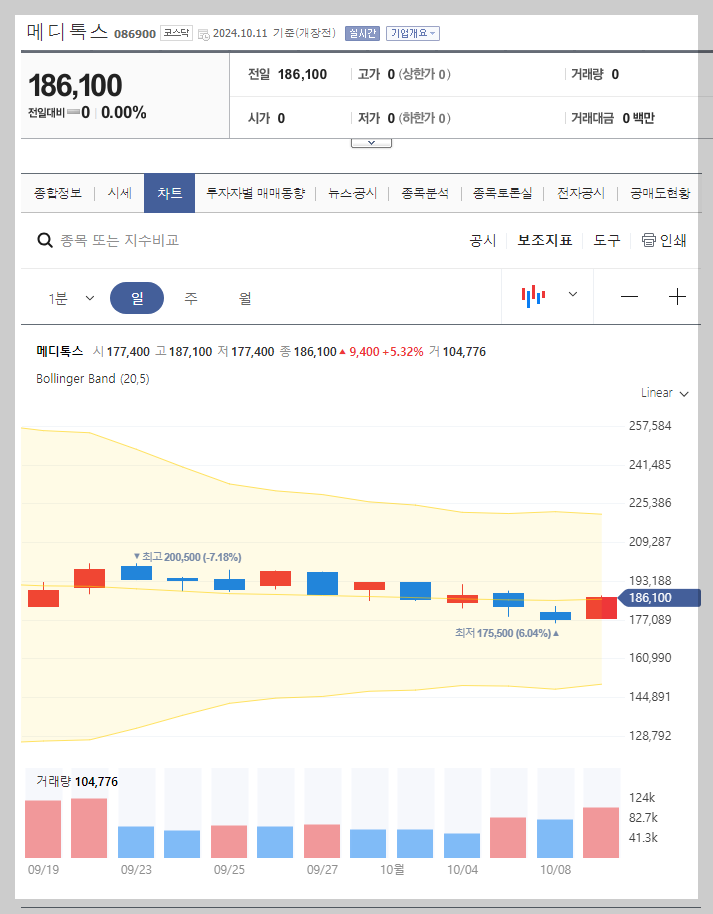Expand the 기업개요 dropdown
713x914 pixels.
pyautogui.click(x=413, y=34)
